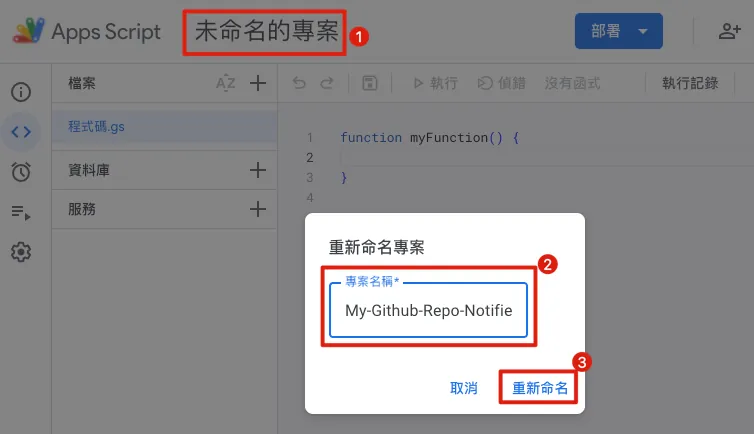
Task: Save project with the floppy disk icon
Action: (369, 84)
